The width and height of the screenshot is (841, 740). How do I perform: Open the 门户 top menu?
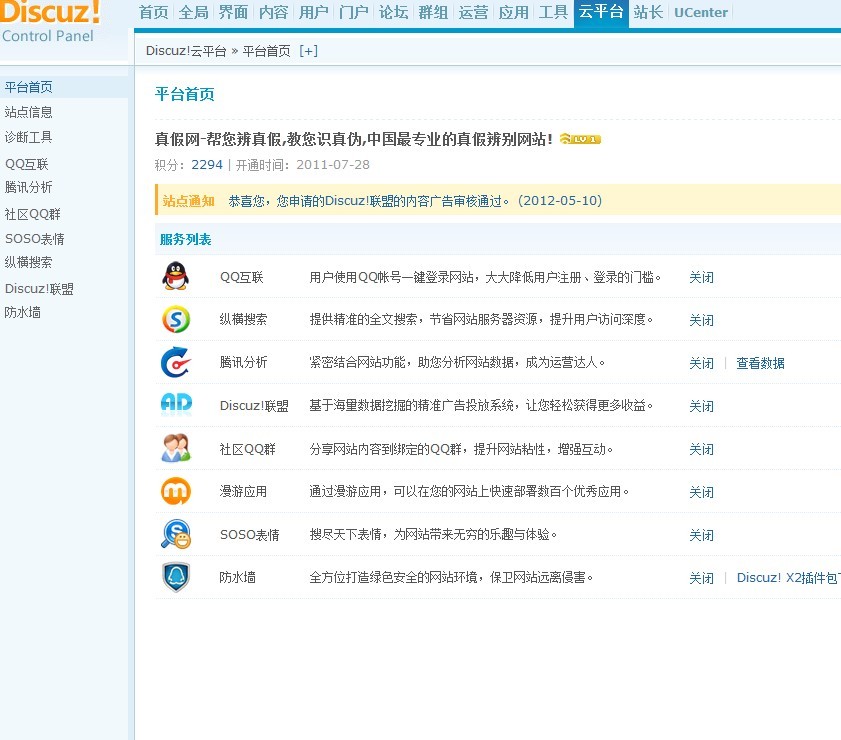pos(353,12)
